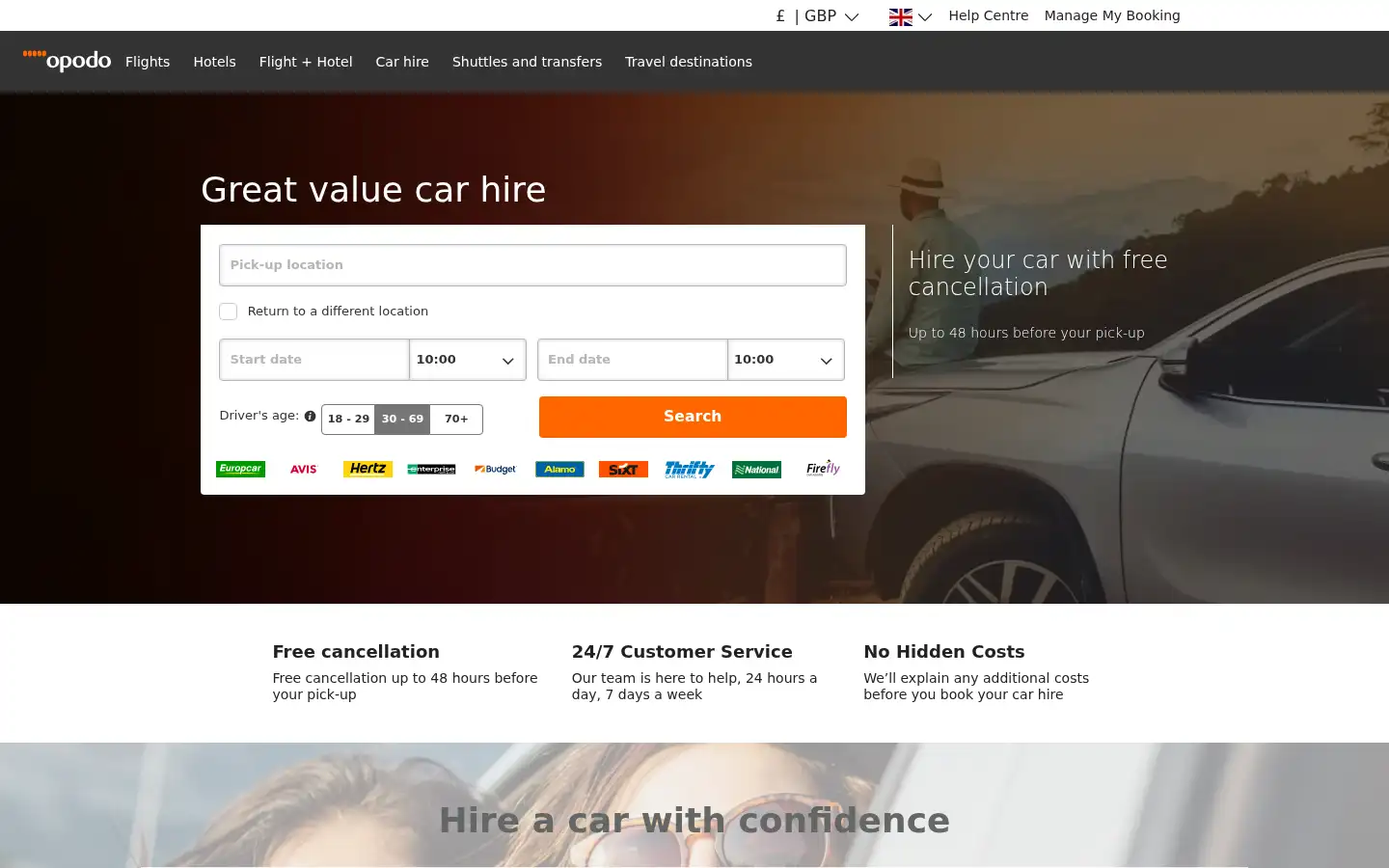Select driver's age 70+

[456, 420]
